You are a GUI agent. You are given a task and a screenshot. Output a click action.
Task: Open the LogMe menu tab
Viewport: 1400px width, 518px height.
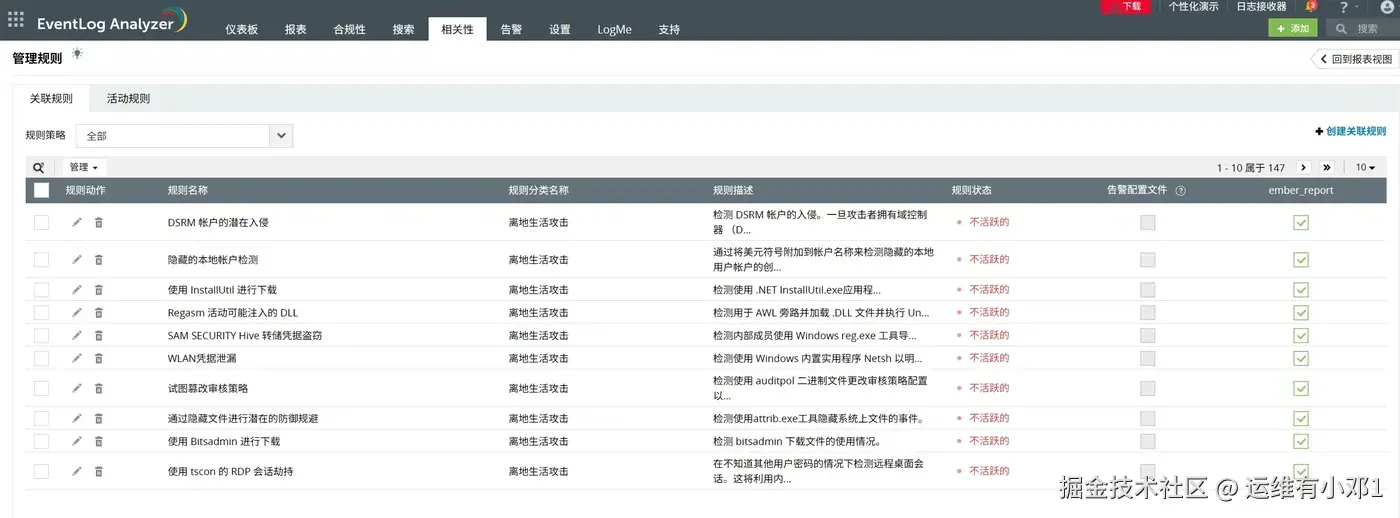click(x=615, y=29)
